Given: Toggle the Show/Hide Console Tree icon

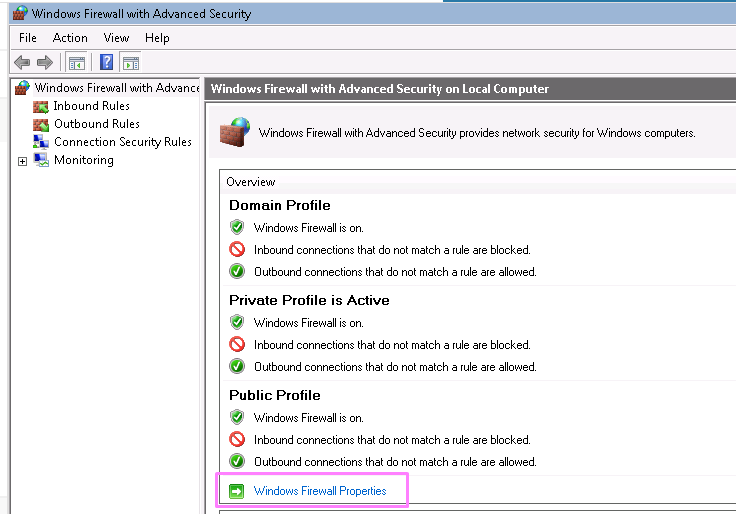Looking at the screenshot, I should pos(77,62).
